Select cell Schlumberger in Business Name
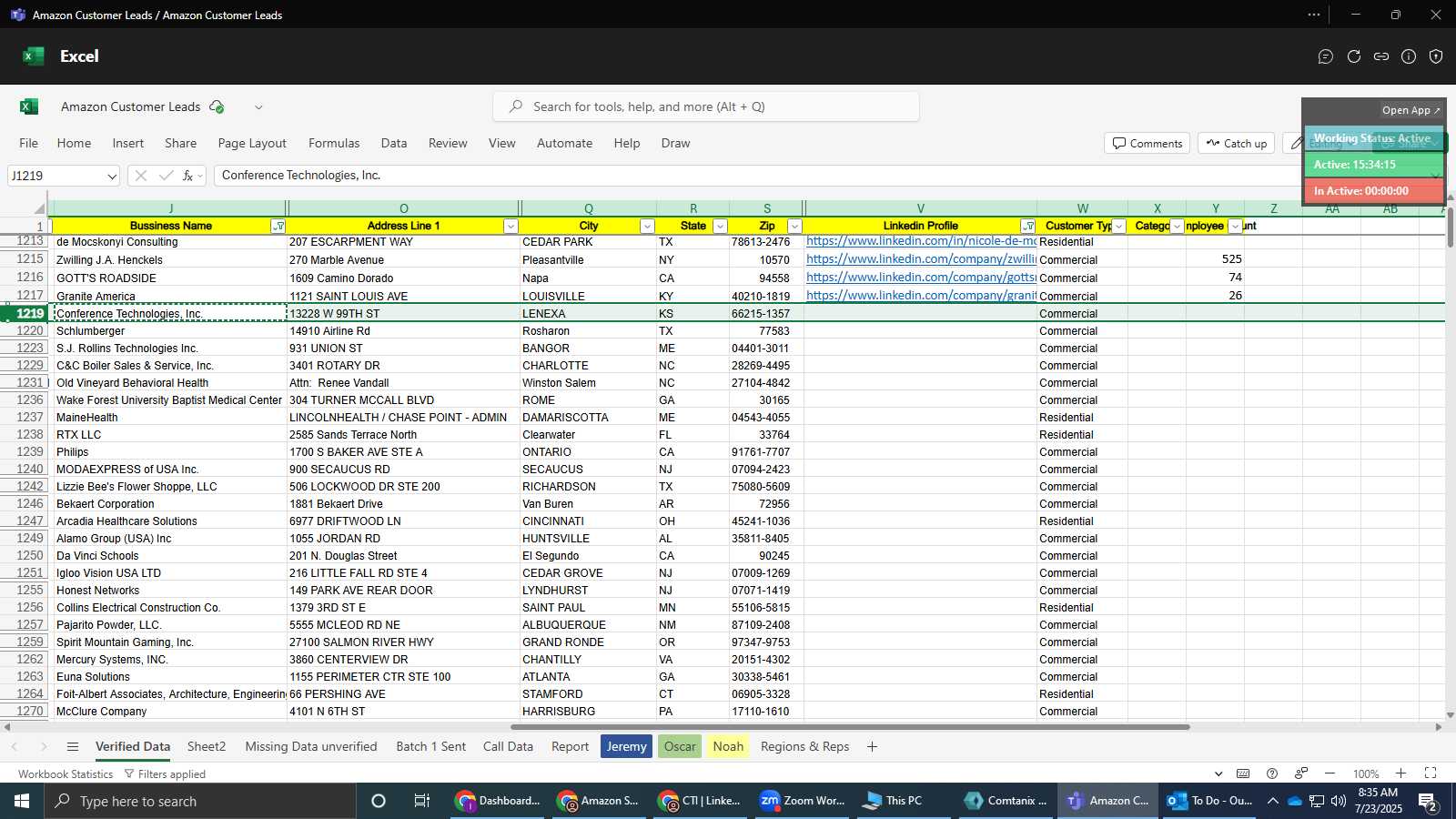Image resolution: width=1456 pixels, height=819 pixels. (x=170, y=331)
